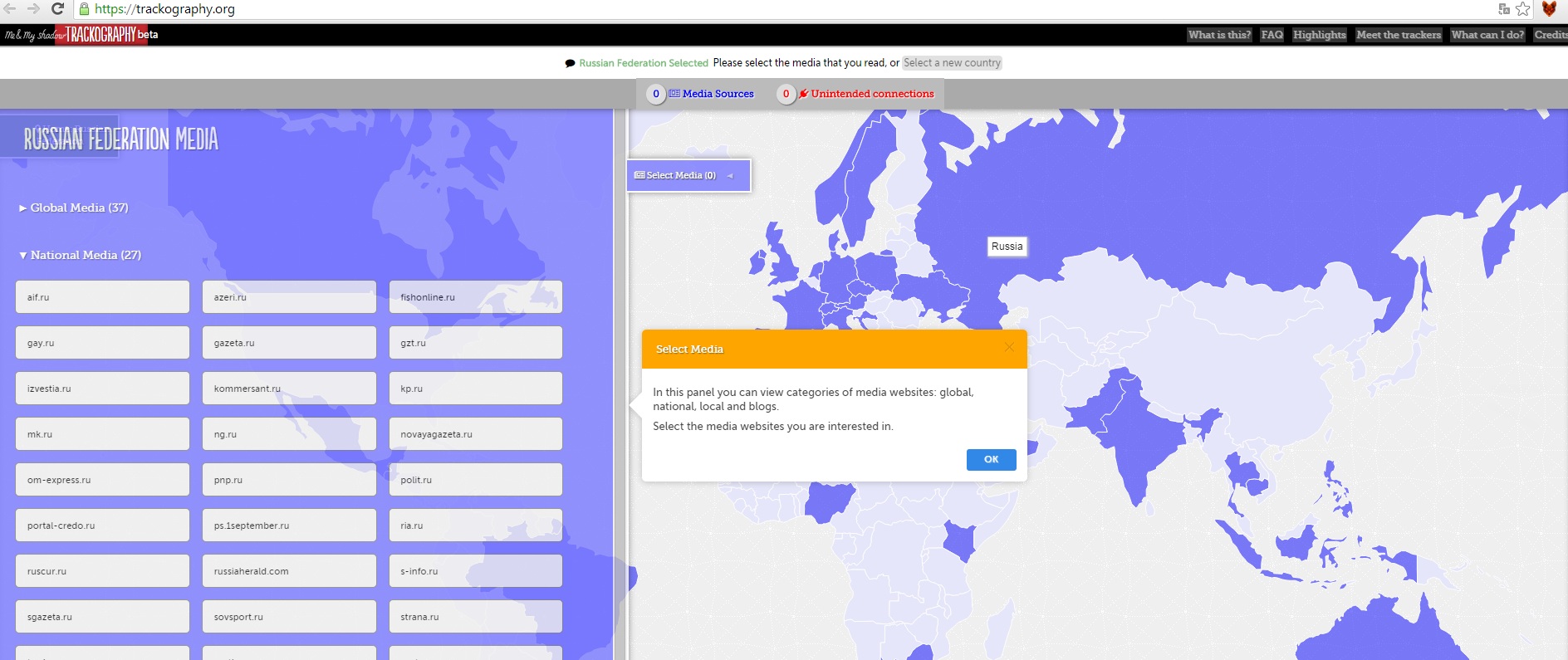Click the Russia label on the map
Image resolution: width=1568 pixels, height=660 pixels.
pyautogui.click(x=1007, y=247)
